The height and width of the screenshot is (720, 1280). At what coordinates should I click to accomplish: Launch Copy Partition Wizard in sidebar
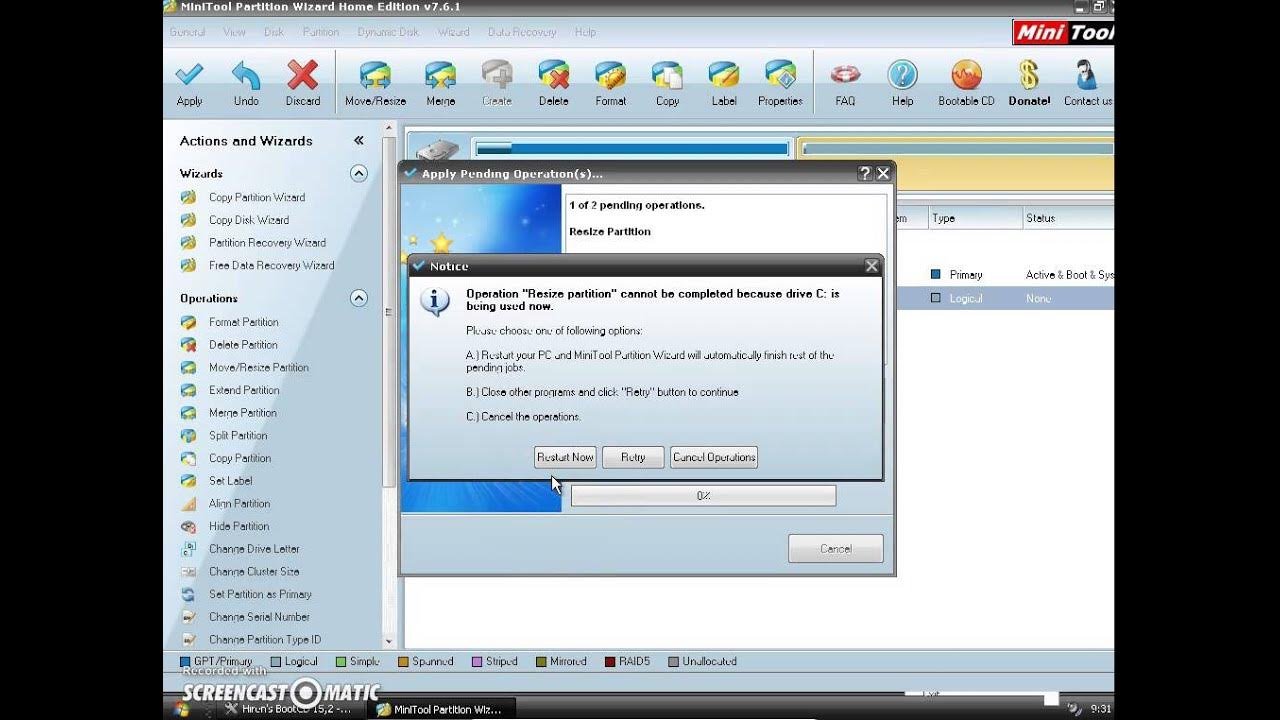[257, 197]
